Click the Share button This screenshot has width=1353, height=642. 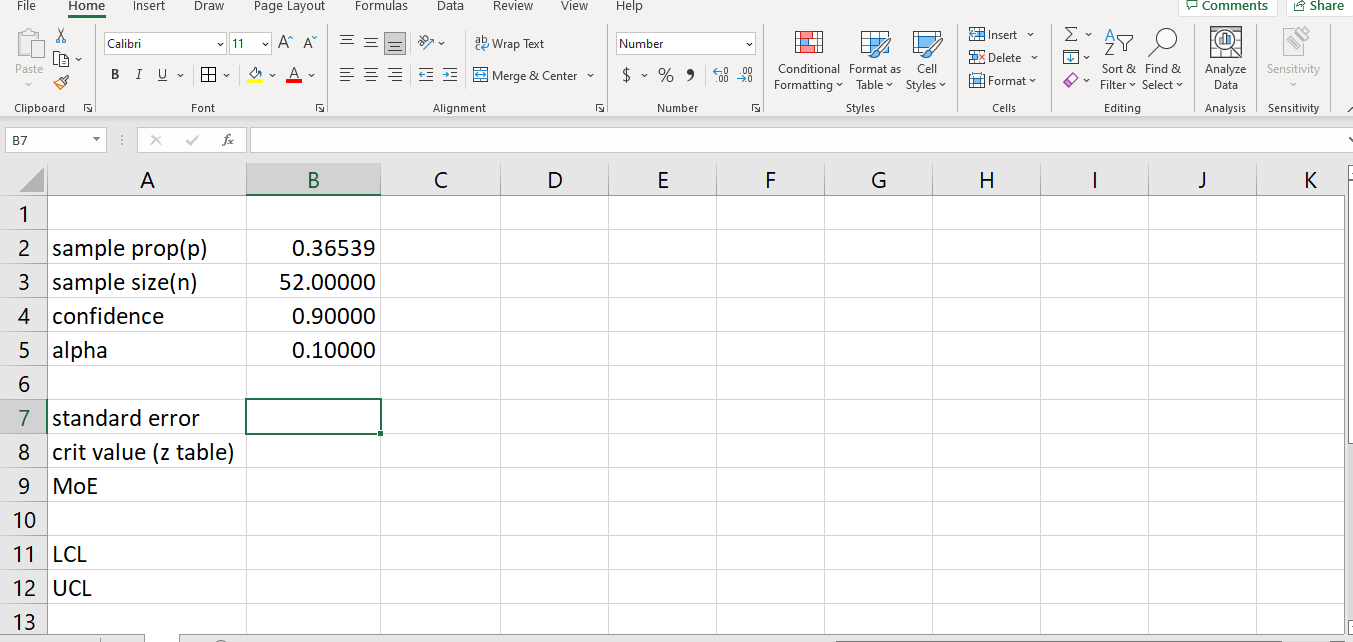[x=1318, y=7]
